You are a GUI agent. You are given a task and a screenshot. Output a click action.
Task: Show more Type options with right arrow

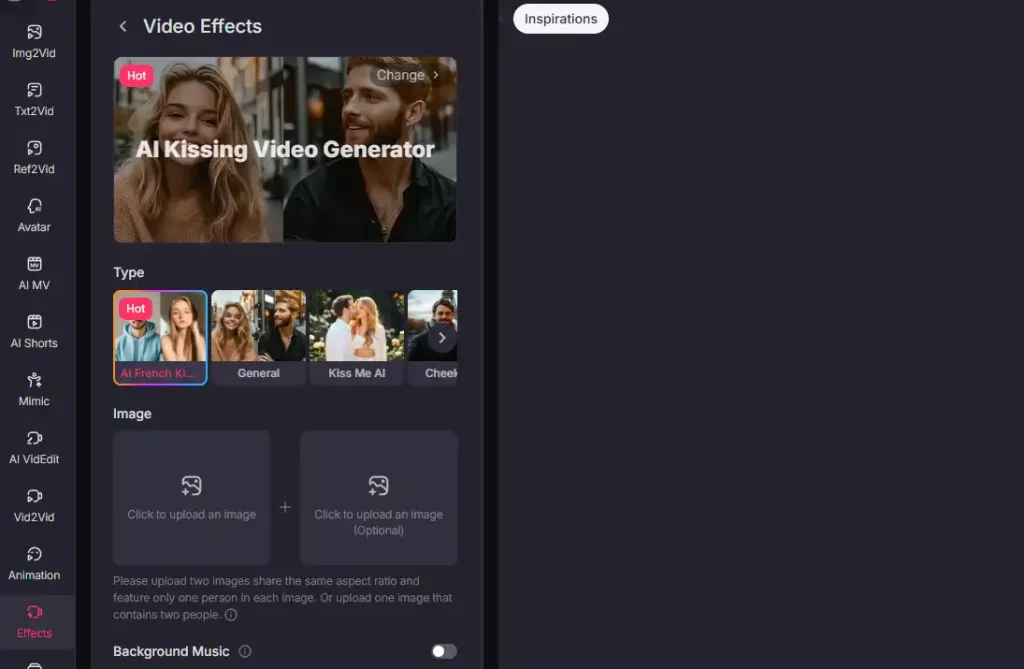tap(441, 337)
